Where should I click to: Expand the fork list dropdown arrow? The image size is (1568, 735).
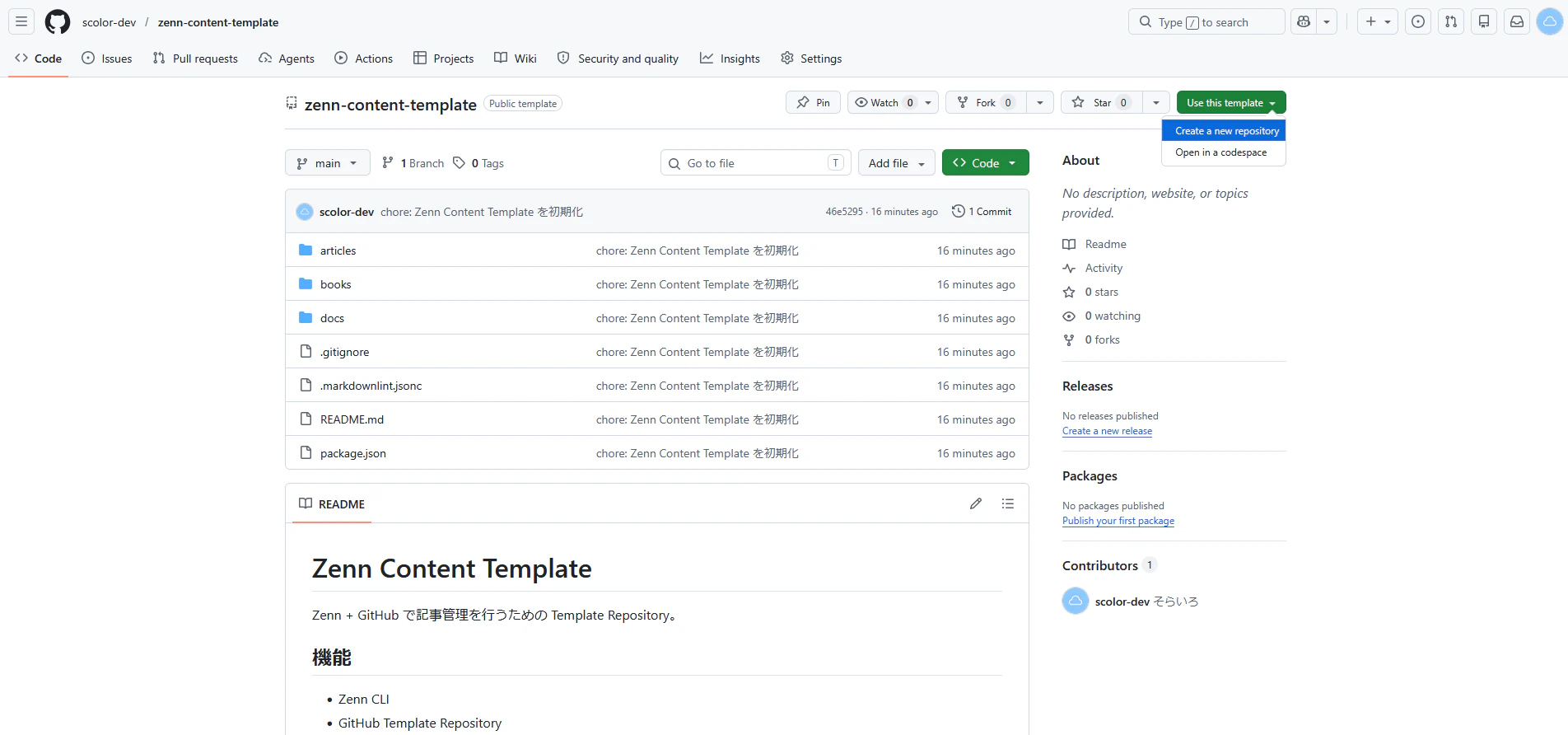[1040, 102]
